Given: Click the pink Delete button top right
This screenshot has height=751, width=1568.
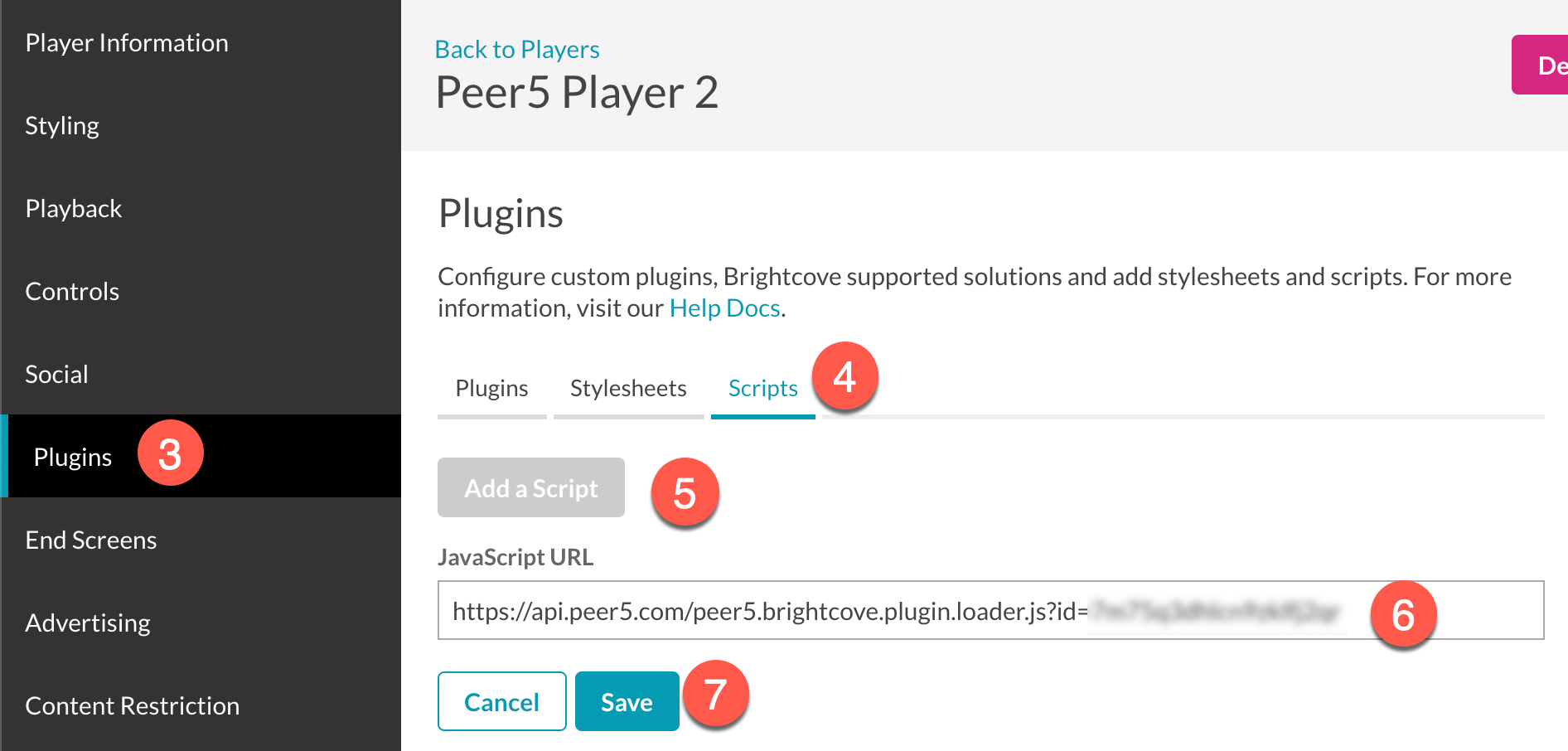Looking at the screenshot, I should (x=1546, y=65).
